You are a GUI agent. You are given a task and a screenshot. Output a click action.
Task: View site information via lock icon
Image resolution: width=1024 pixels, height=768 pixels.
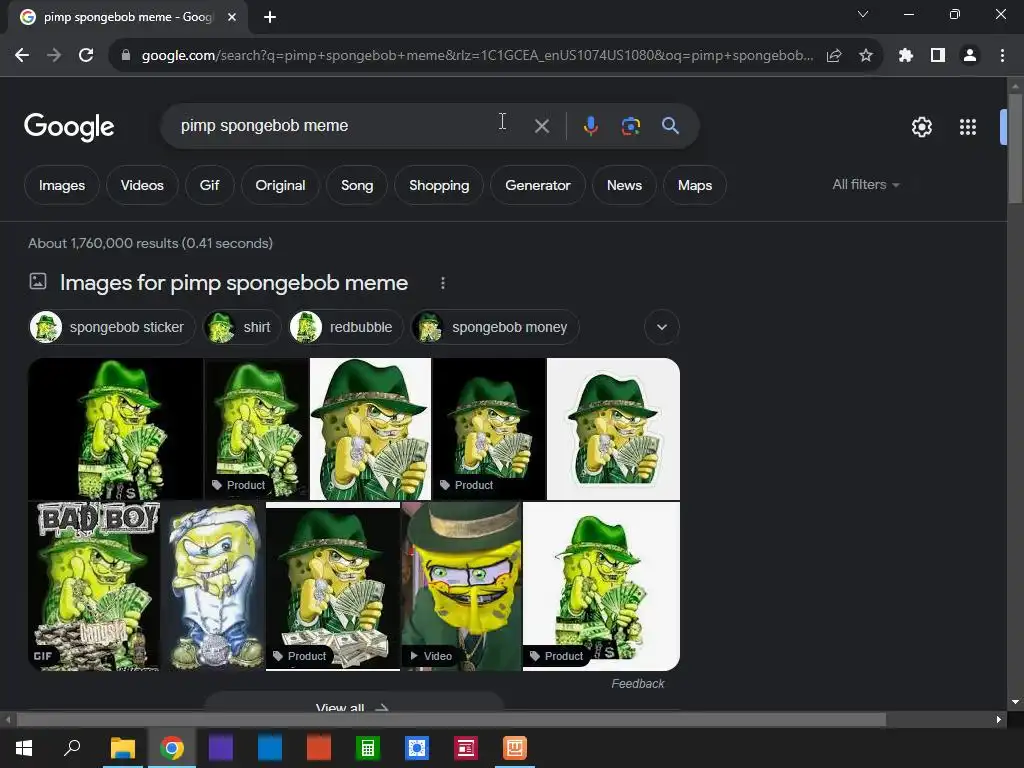pos(126,56)
